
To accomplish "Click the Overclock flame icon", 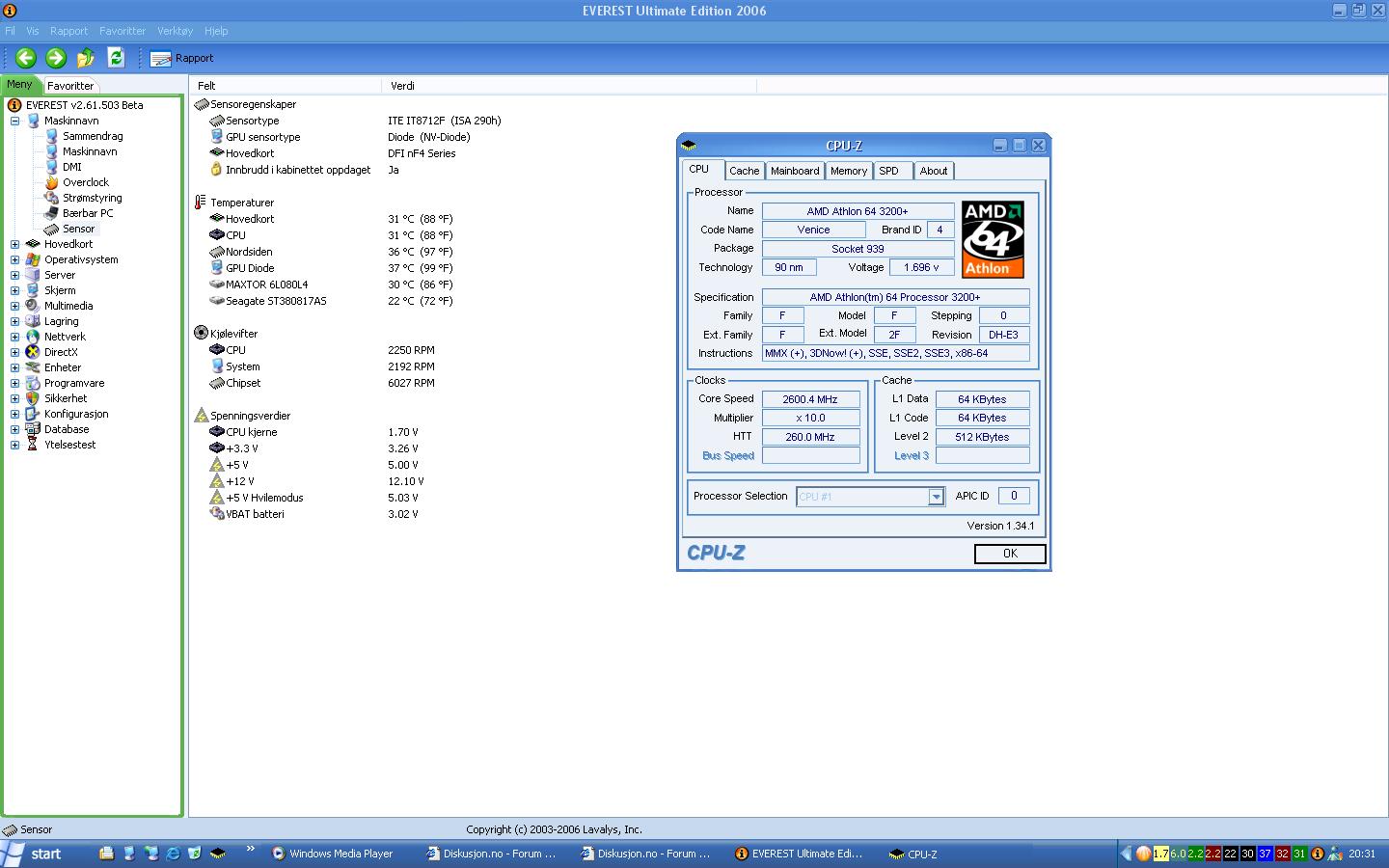I will pos(51,182).
